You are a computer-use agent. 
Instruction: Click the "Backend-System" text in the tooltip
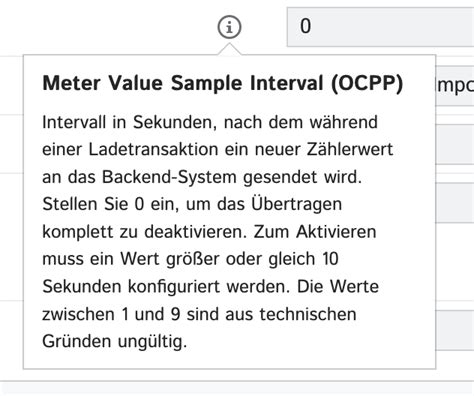(x=169, y=177)
